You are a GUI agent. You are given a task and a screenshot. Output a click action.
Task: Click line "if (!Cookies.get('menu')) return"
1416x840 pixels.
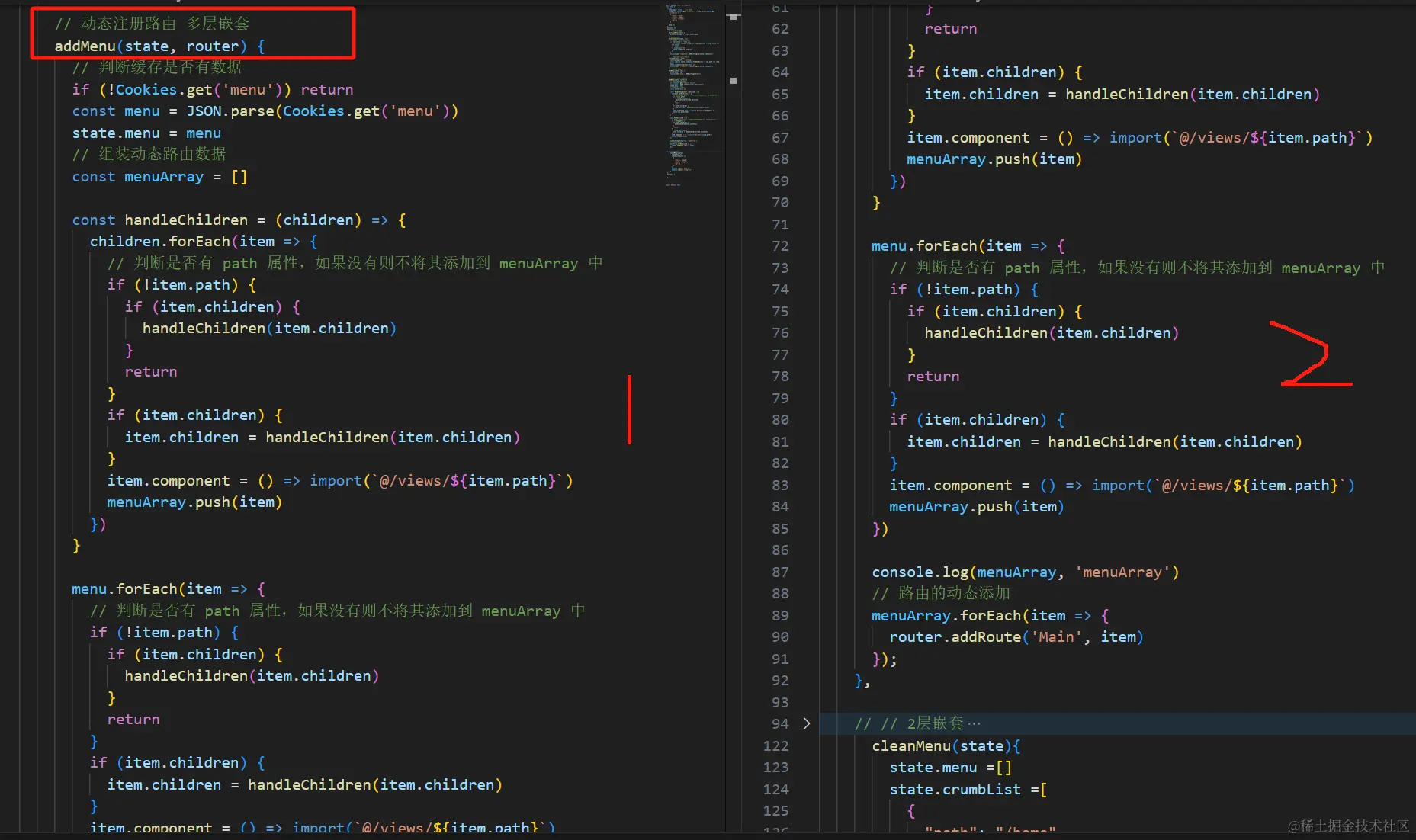[213, 89]
